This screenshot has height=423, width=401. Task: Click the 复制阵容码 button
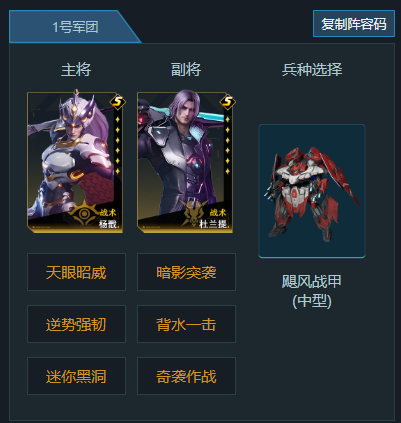coord(354,24)
